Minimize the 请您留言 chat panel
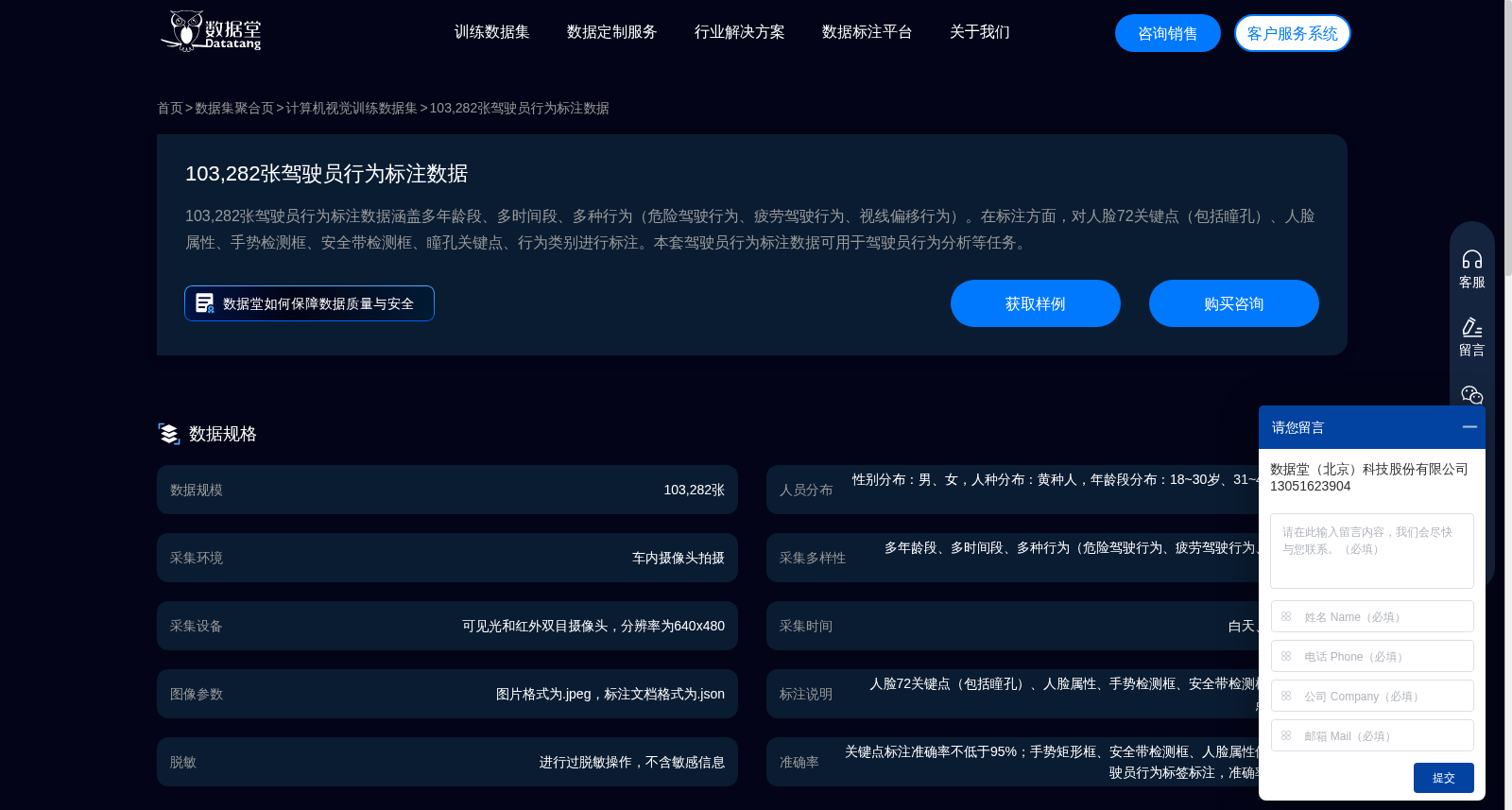Screen dimensions: 1512x810 (x=1469, y=427)
